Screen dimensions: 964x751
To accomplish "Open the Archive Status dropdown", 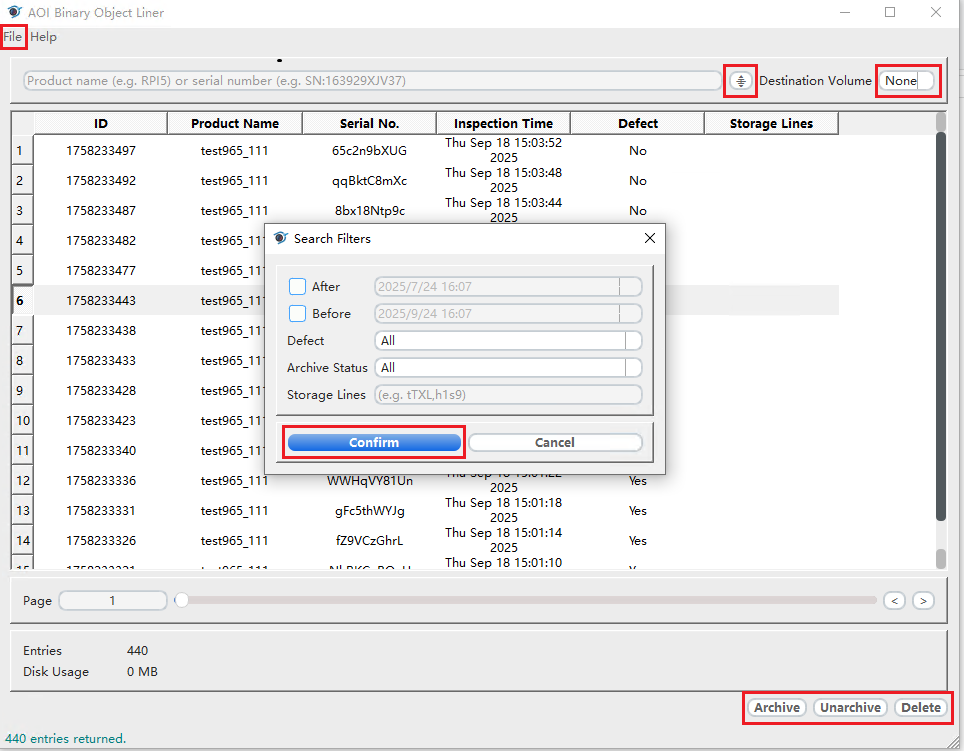I will [x=508, y=368].
